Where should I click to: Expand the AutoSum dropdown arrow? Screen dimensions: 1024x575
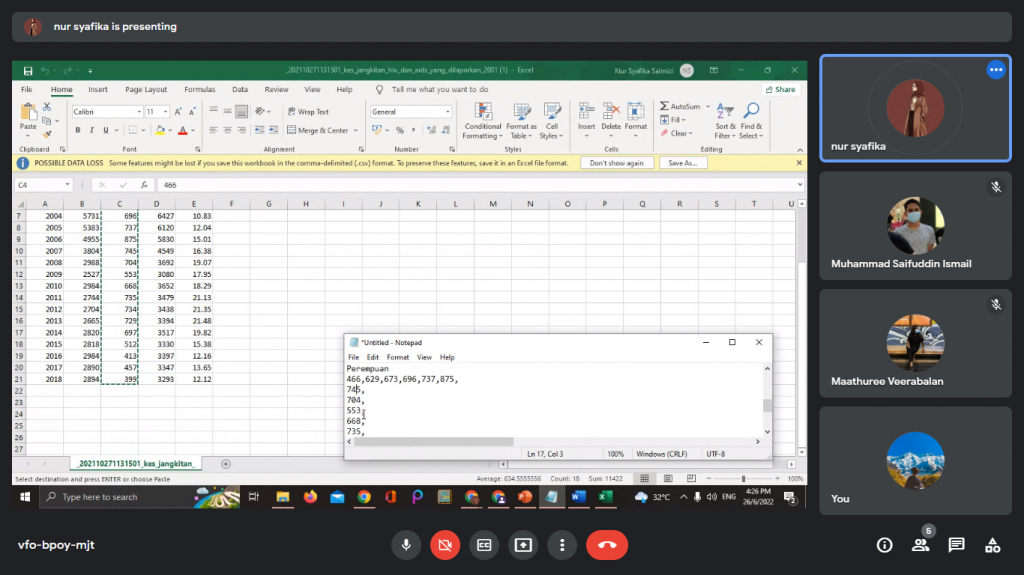tap(707, 106)
